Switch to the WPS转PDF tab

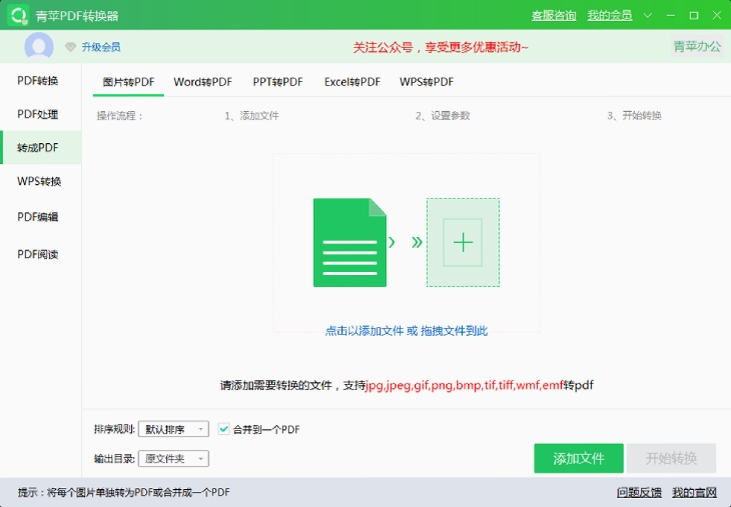pos(427,82)
